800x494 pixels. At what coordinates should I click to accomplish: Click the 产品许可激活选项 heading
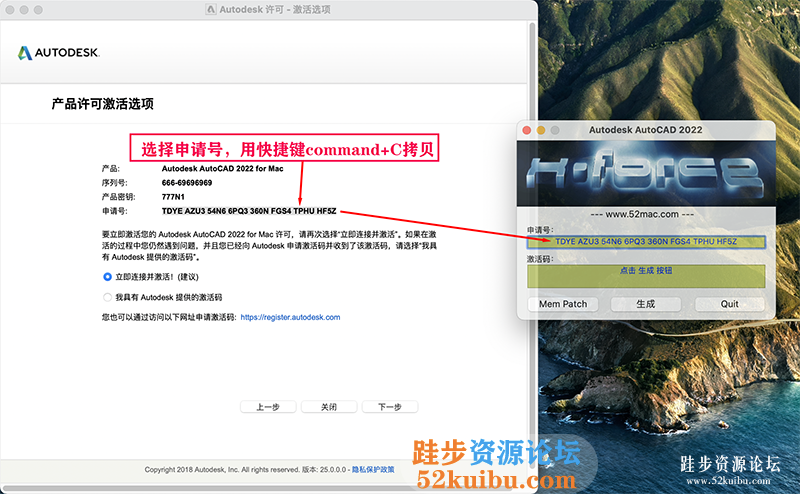click(x=103, y=104)
